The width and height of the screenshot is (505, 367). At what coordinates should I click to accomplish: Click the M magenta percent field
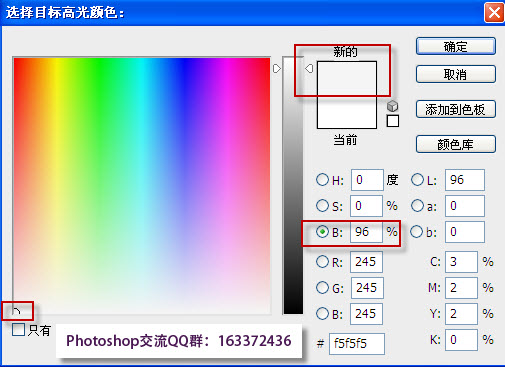(461, 288)
